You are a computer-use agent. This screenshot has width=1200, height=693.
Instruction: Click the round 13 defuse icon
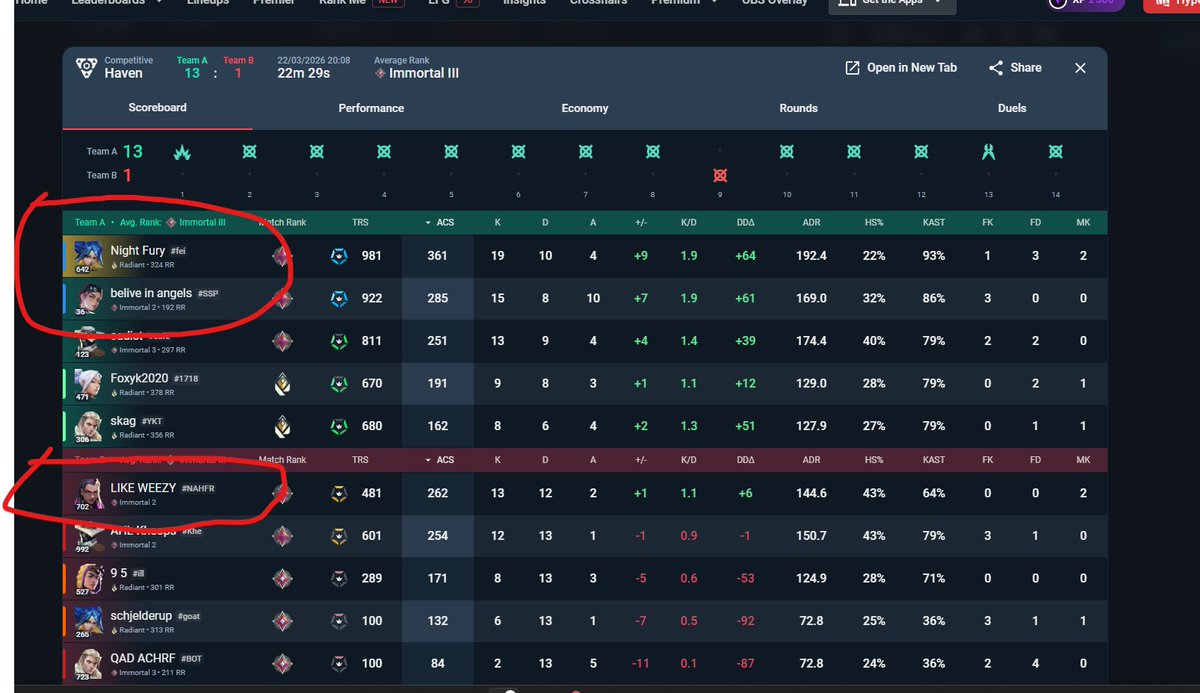click(x=988, y=152)
